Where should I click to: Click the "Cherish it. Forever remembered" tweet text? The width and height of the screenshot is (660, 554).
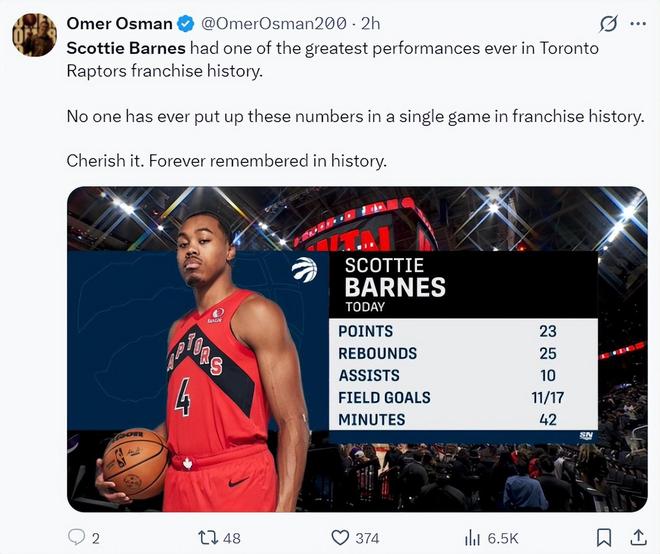[x=226, y=160]
